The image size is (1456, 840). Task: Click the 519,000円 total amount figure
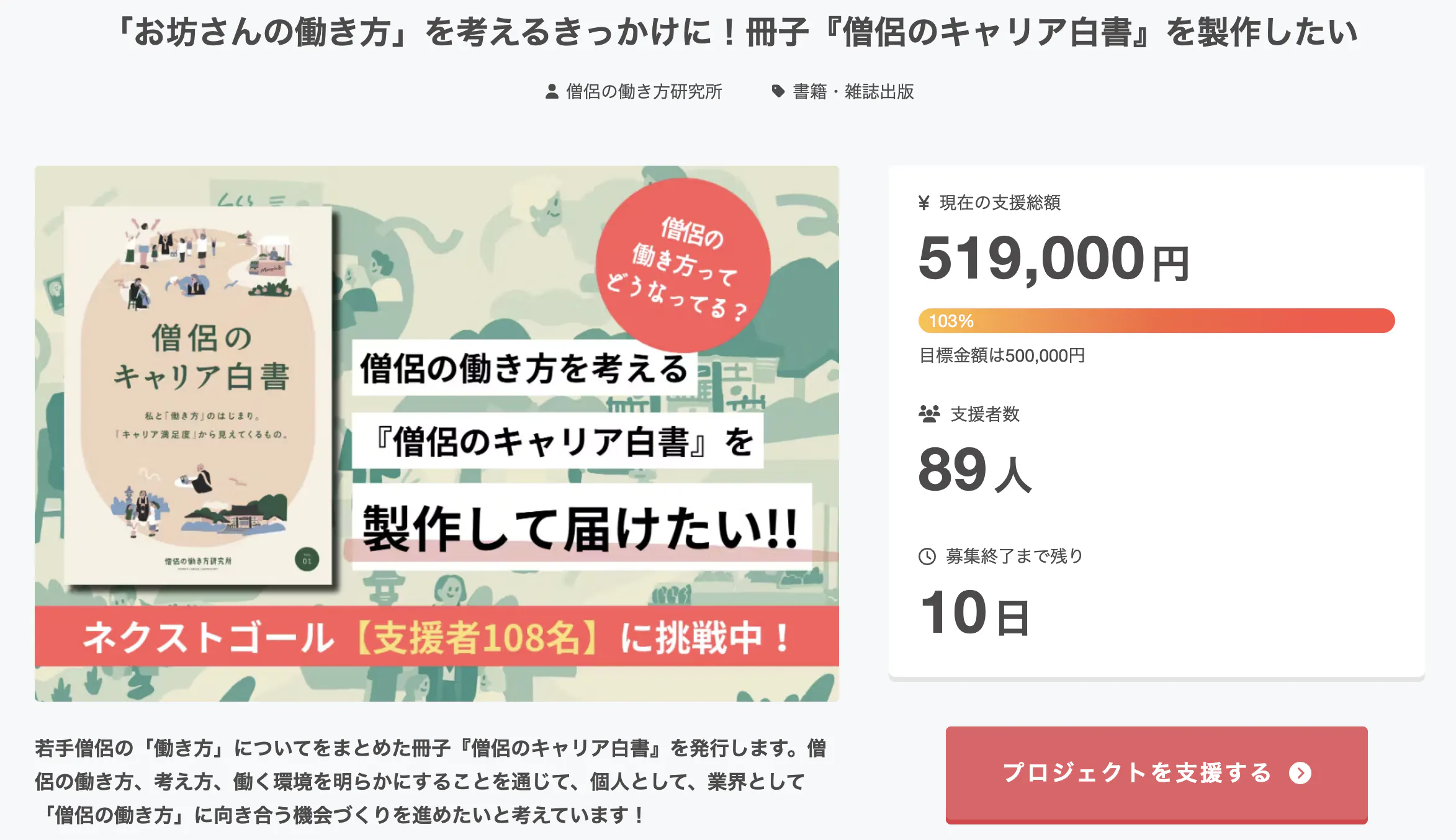pyautogui.click(x=1053, y=259)
